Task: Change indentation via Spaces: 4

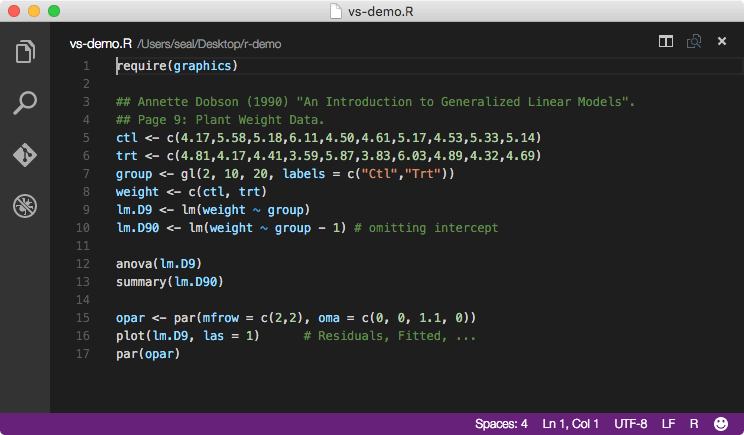Action: 501,424
